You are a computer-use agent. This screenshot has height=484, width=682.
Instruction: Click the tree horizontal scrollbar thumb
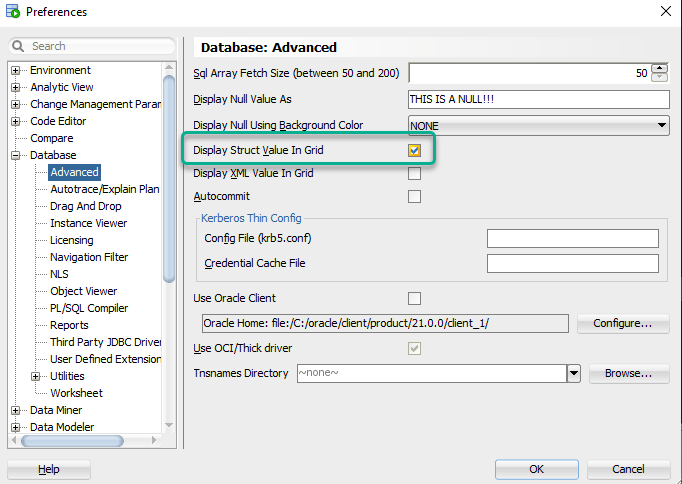coord(72,441)
